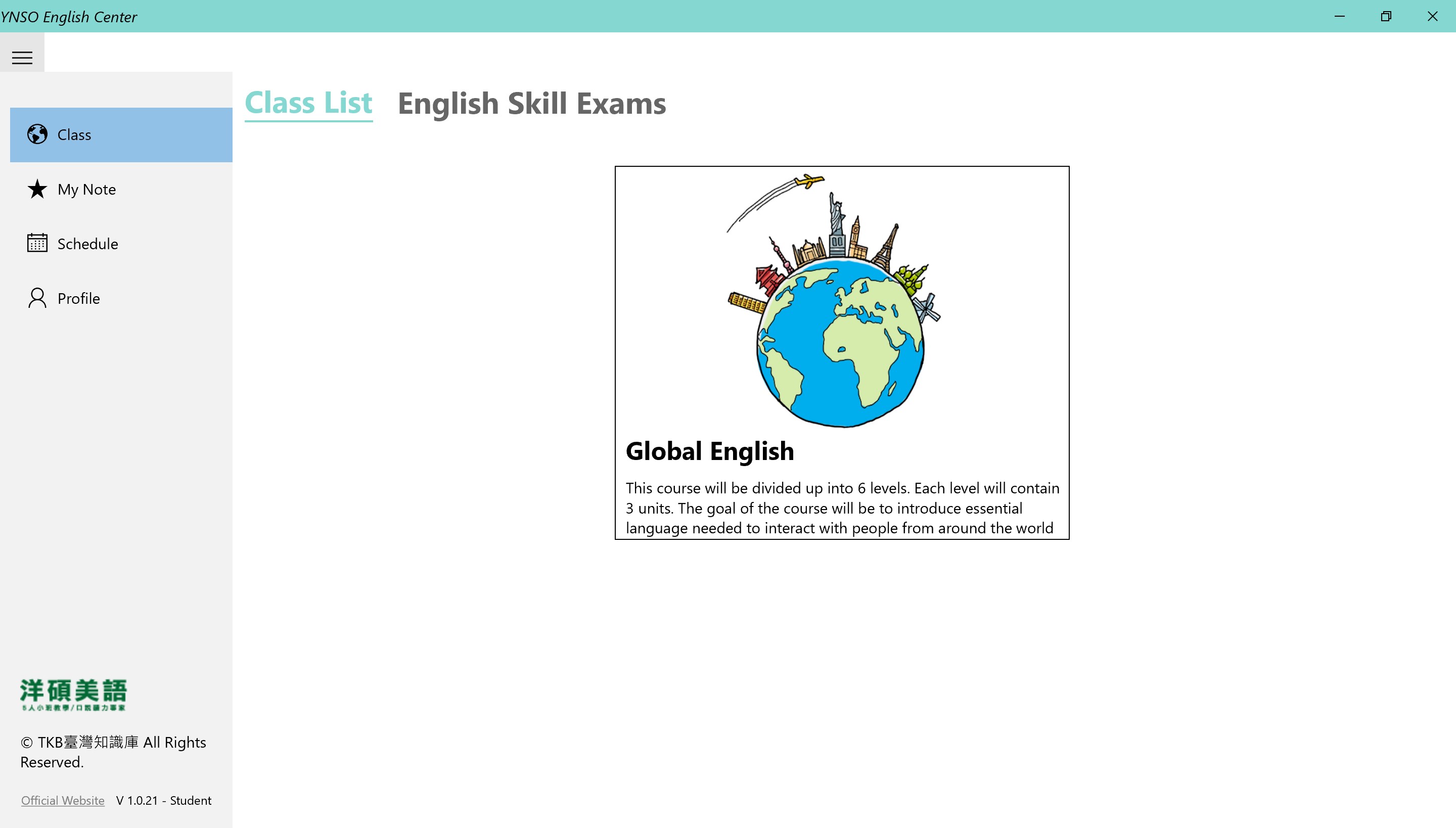Click the Global English course title
The image size is (1456, 828).
pos(710,451)
